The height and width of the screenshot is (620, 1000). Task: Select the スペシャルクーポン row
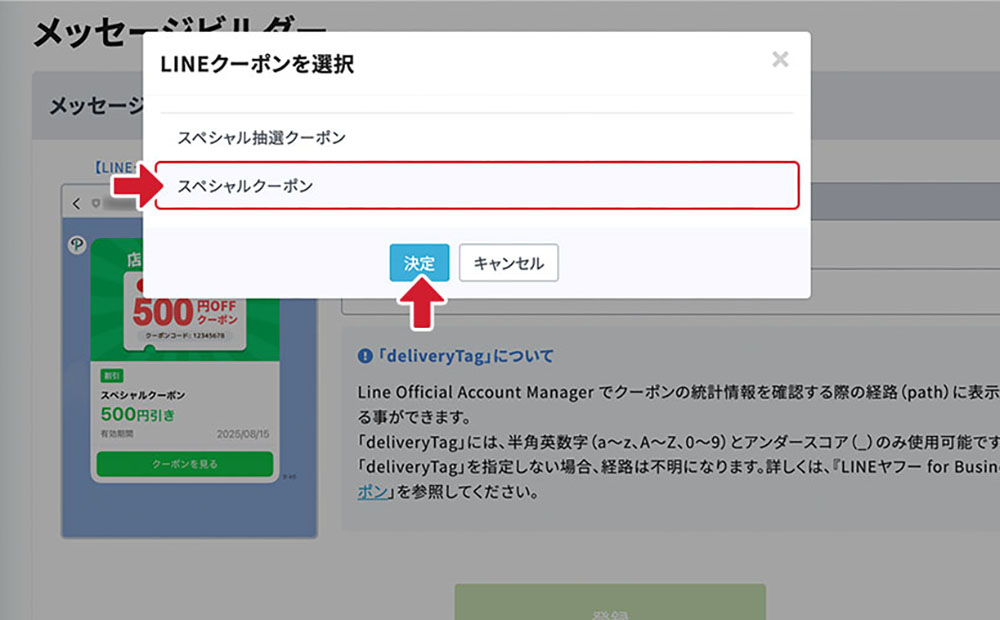[476, 186]
